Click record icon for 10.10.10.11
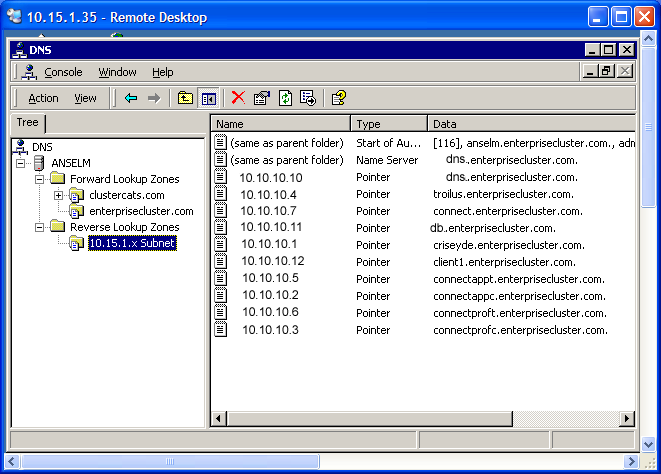The height and width of the screenshot is (474, 661). point(220,227)
